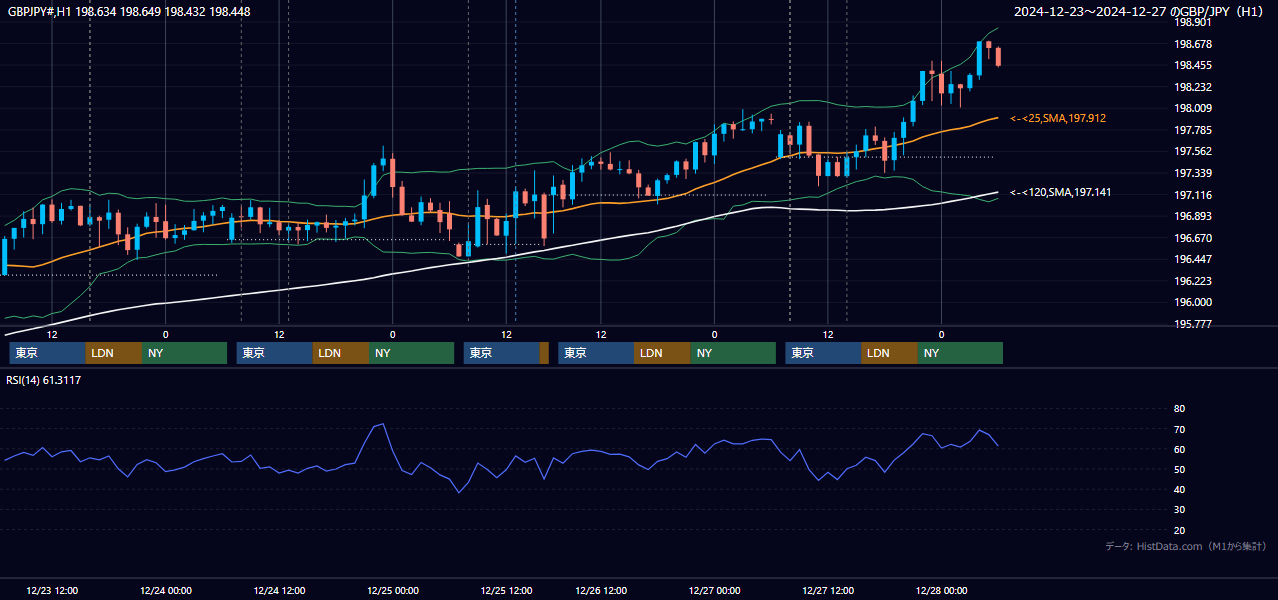Click the 東京 box followed by short LDN stub

tap(501, 353)
